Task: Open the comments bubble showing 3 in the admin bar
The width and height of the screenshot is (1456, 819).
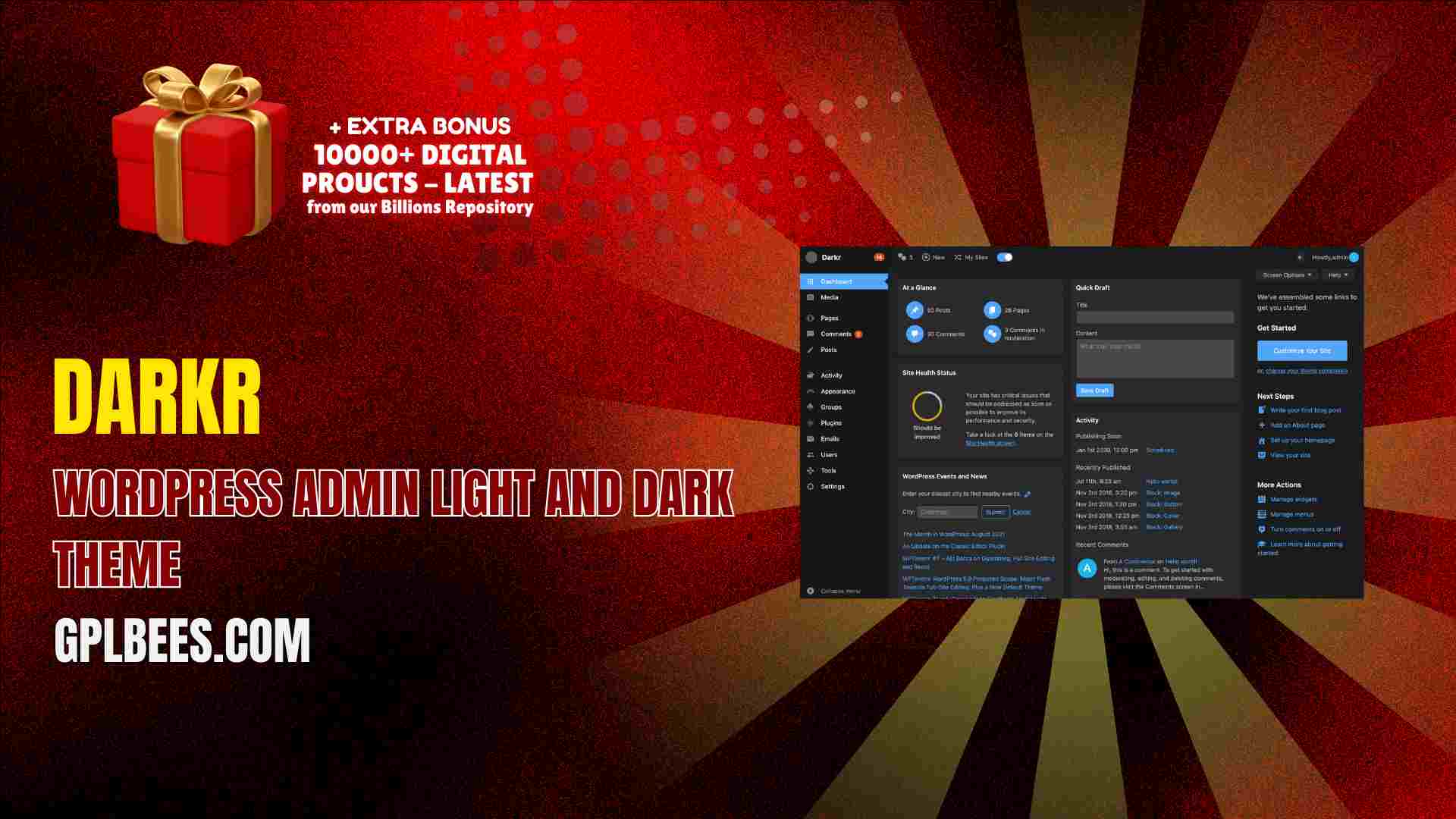Action: (905, 257)
